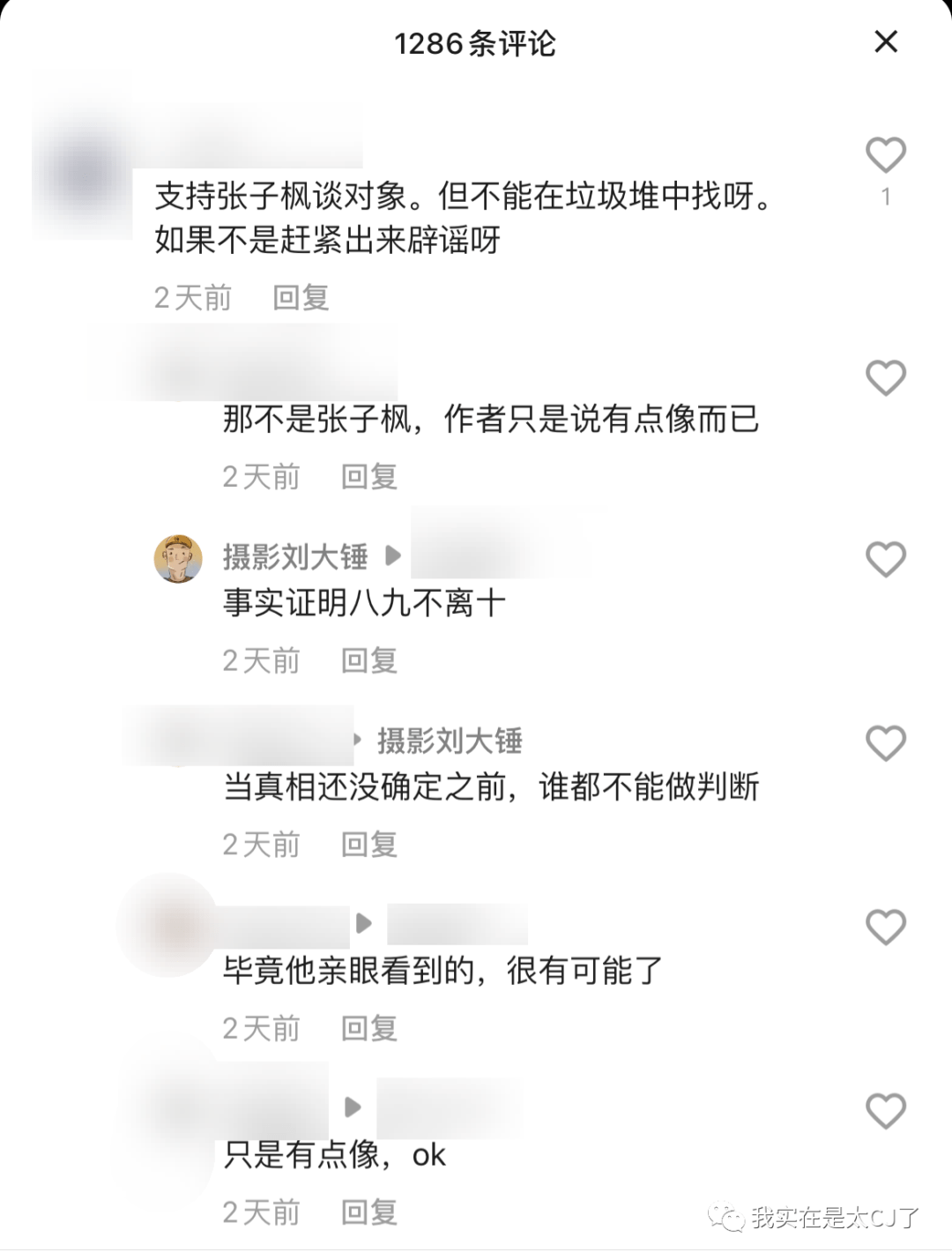Tap the heart for 当真相还没确定之前 comment
Image resolution: width=952 pixels, height=1260 pixels.
[886, 743]
